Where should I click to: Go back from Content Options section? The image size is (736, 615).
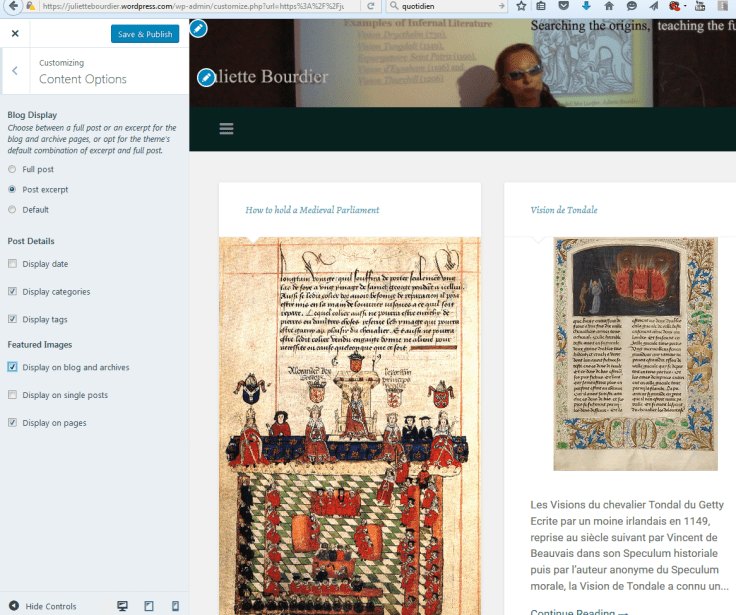(x=15, y=70)
